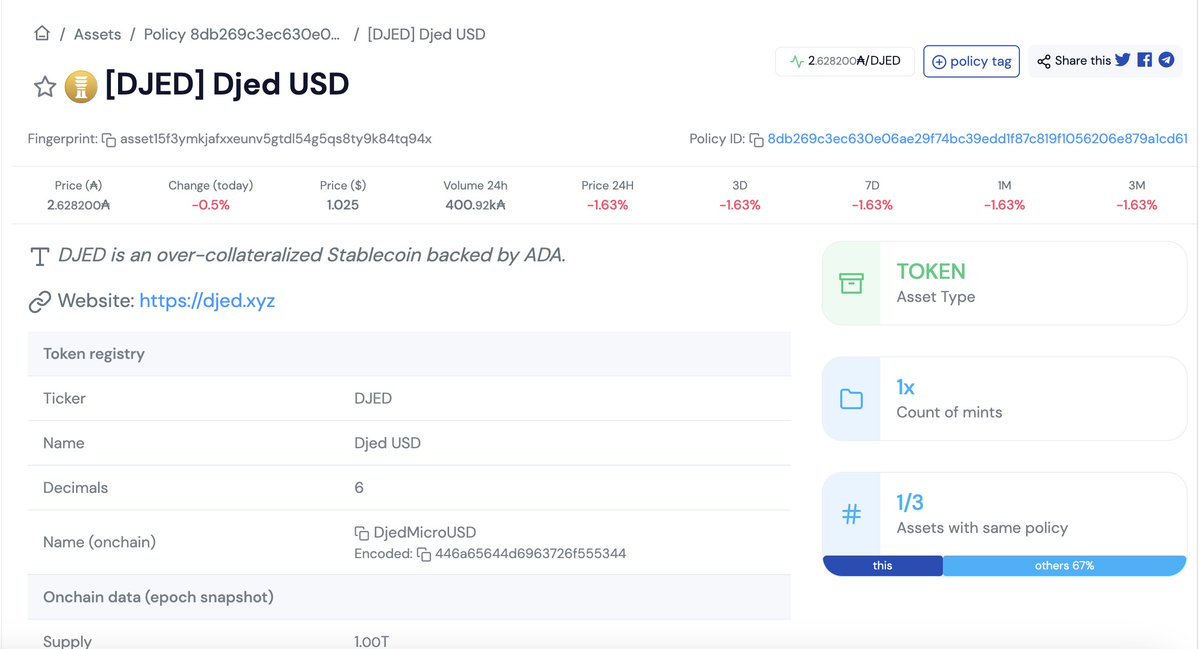The height and width of the screenshot is (649, 1199).
Task: Select the 3M price change value
Action: [x=1136, y=205]
